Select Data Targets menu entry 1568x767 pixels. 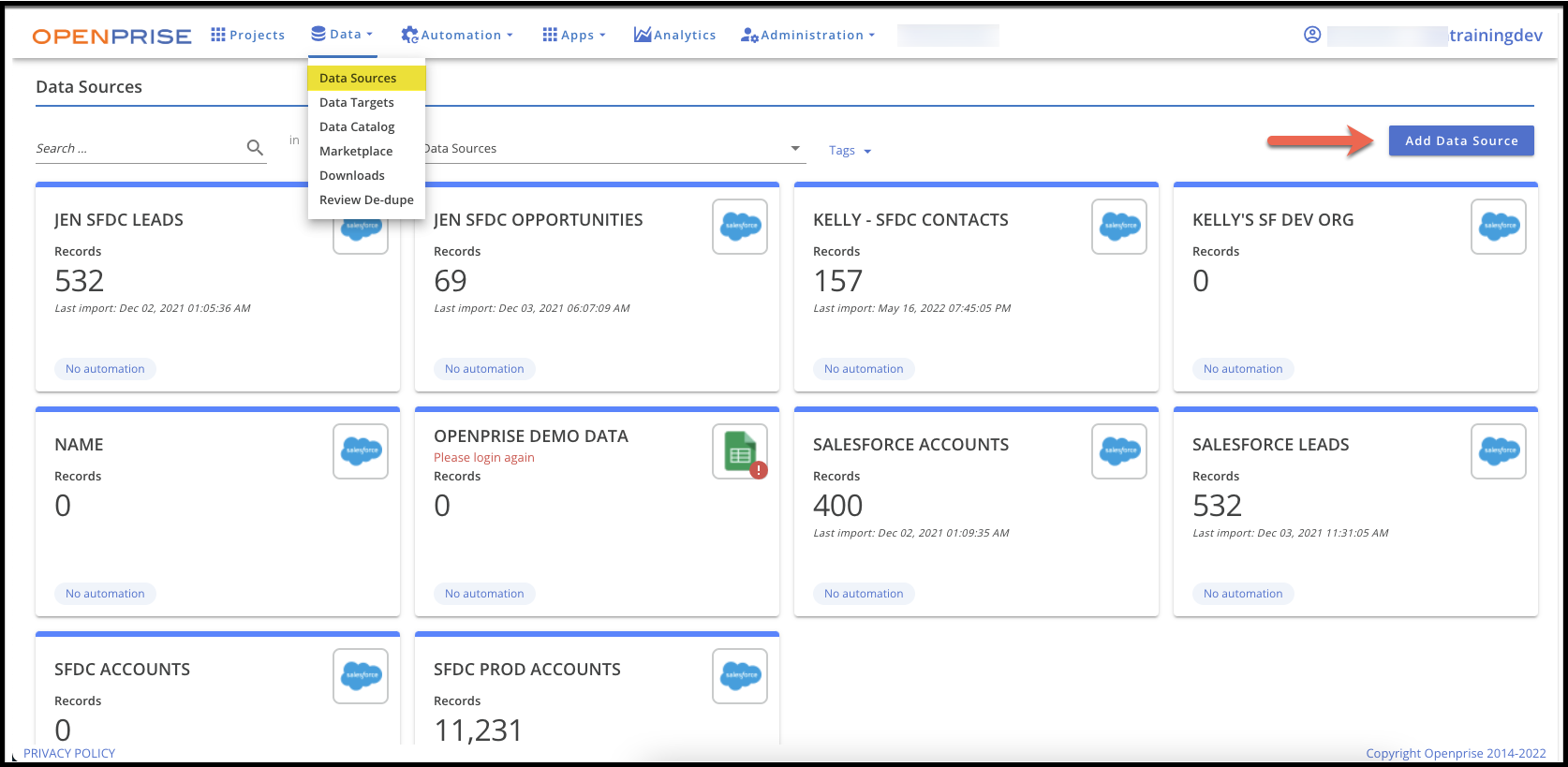[366, 102]
